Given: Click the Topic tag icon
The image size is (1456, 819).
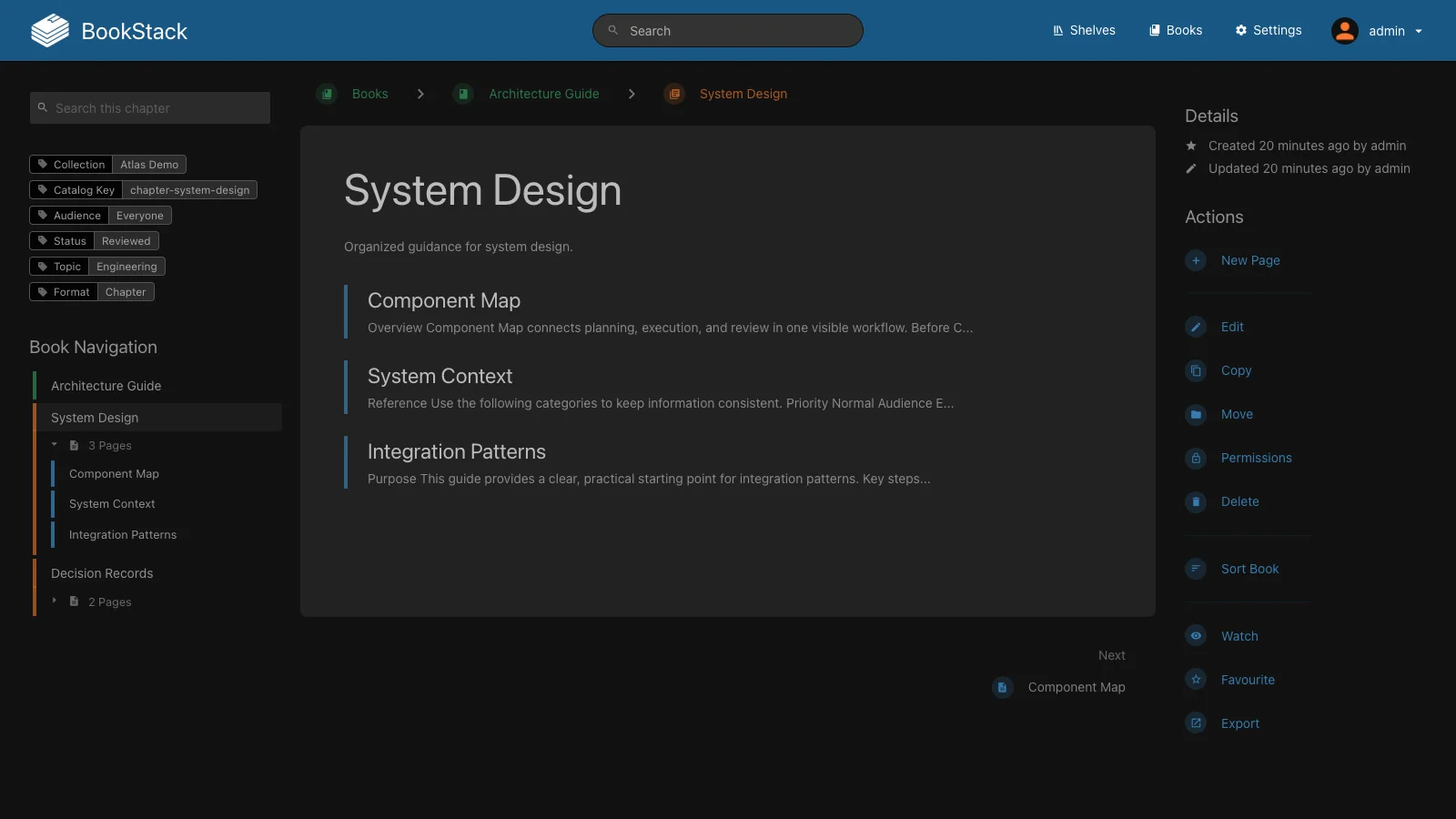Looking at the screenshot, I should pos(42,267).
